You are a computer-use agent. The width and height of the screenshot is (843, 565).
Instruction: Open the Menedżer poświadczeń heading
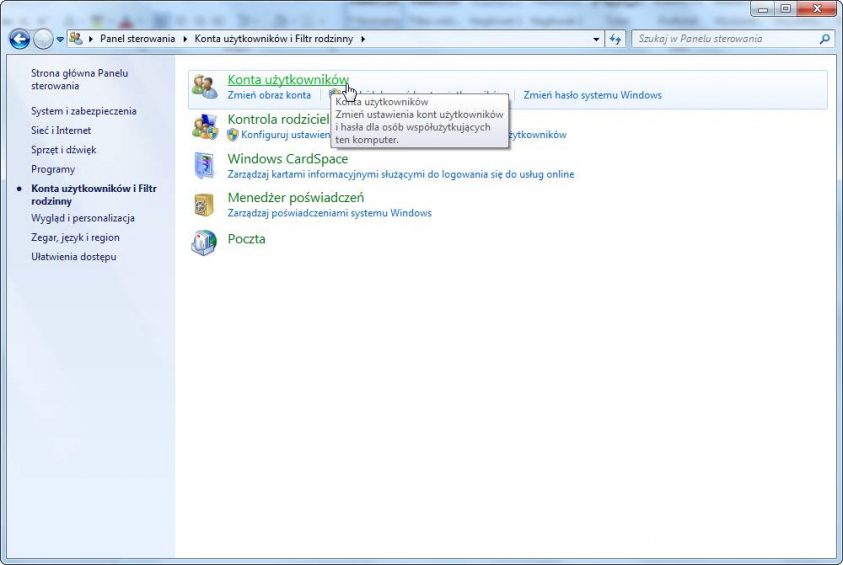296,198
